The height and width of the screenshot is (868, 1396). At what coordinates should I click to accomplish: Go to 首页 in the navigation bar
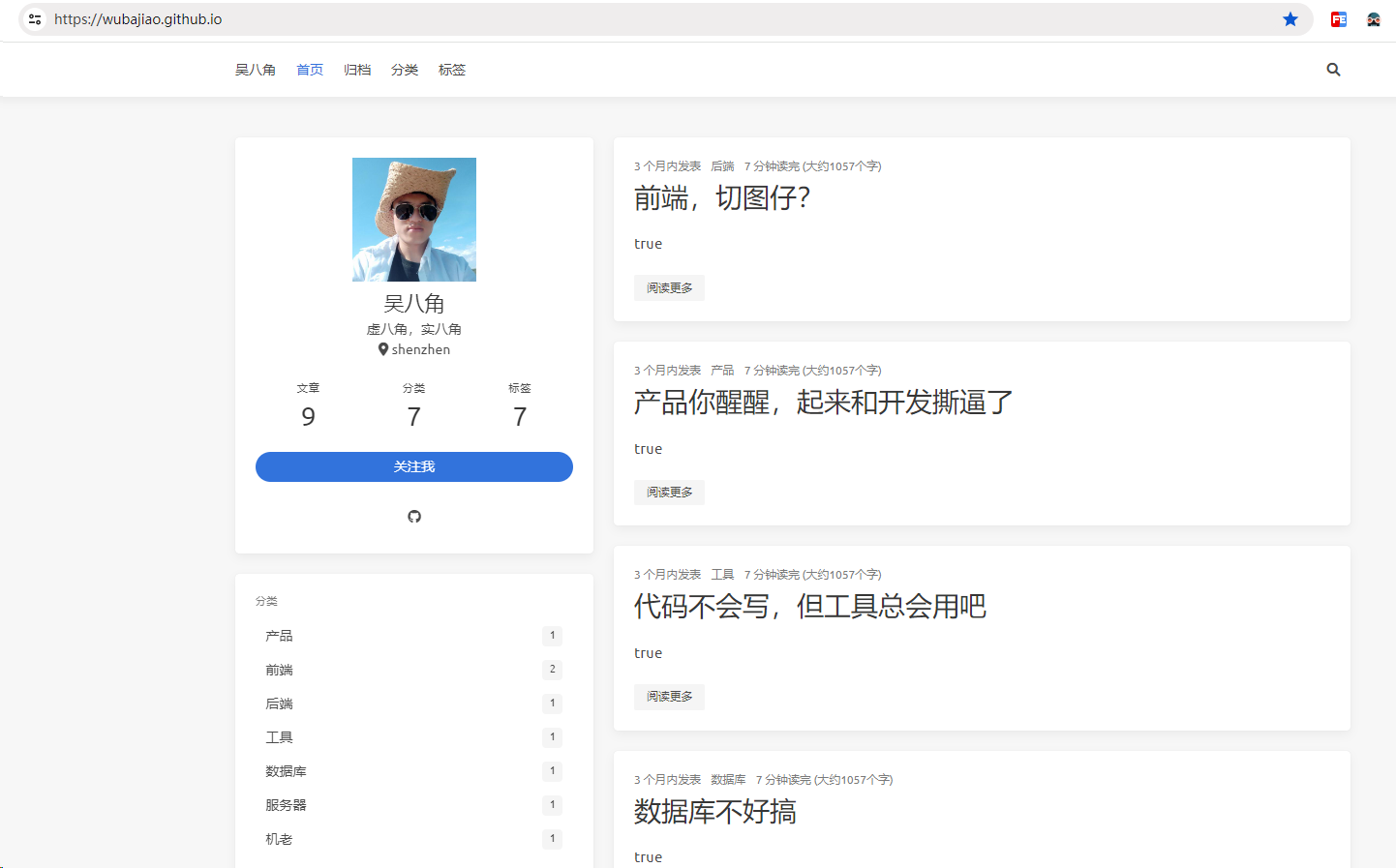[310, 69]
